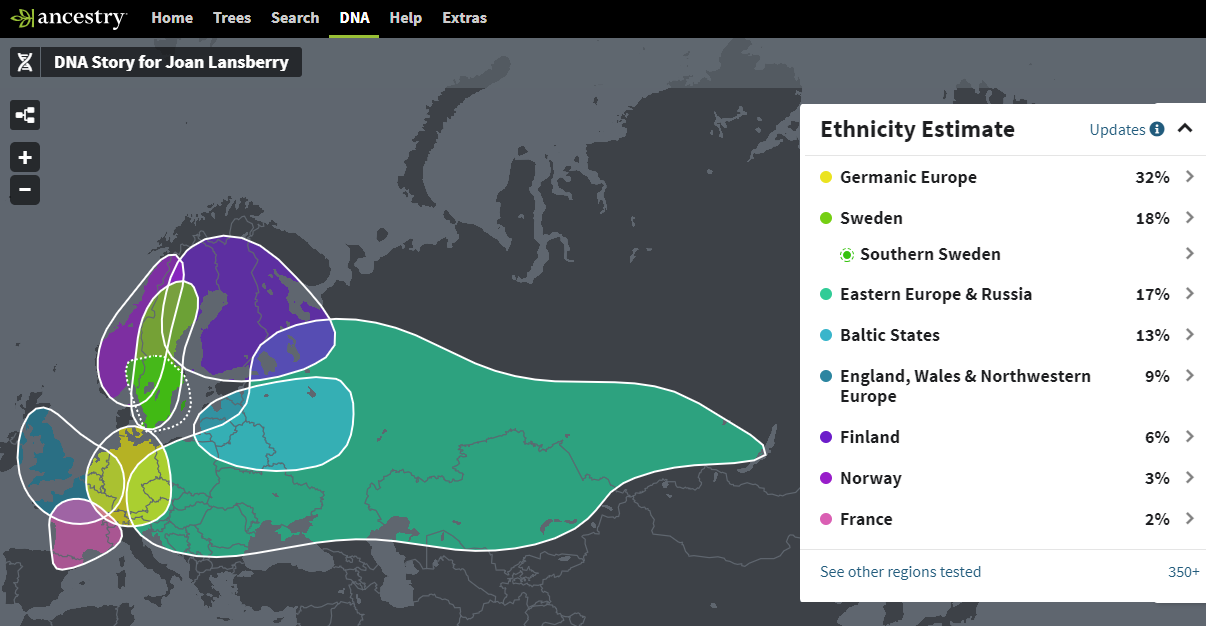Open the Trees menu
The image size is (1206, 626).
[232, 18]
